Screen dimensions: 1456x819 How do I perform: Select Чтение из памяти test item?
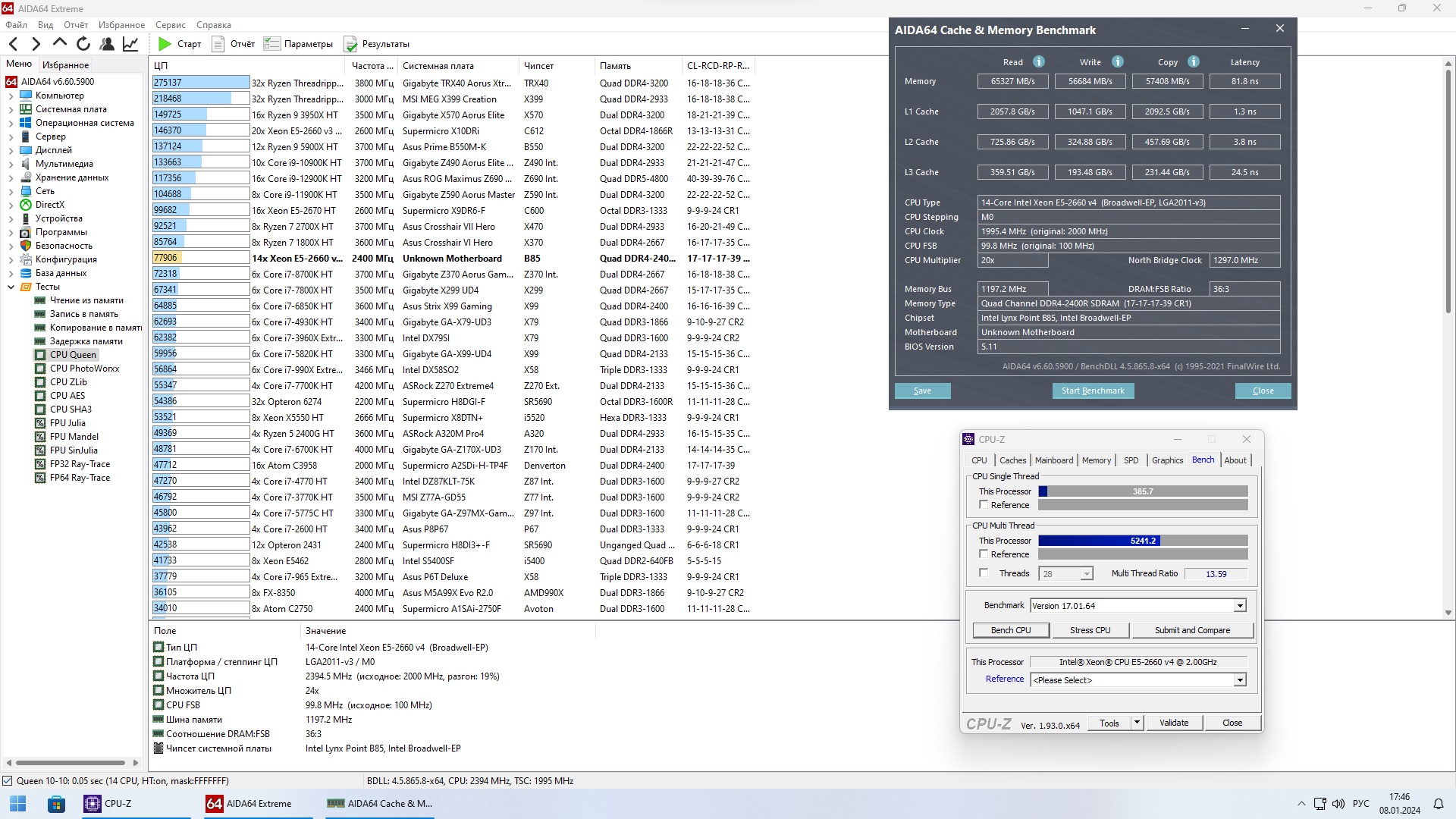pyautogui.click(x=86, y=300)
